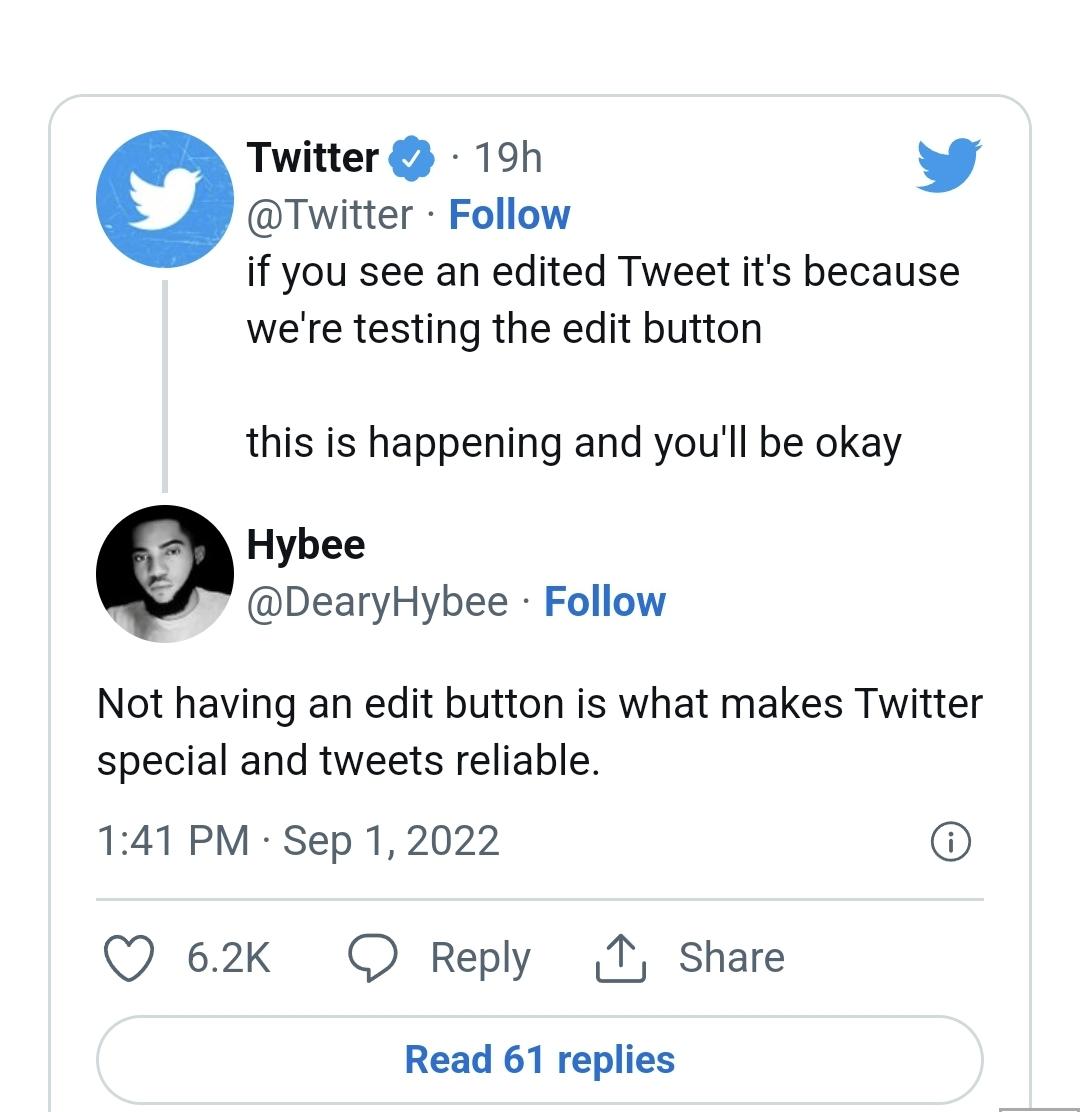Screen dimensions: 1080x1112
Task: Open the Twitter account's blue profile avatar
Action: pyautogui.click(x=164, y=199)
